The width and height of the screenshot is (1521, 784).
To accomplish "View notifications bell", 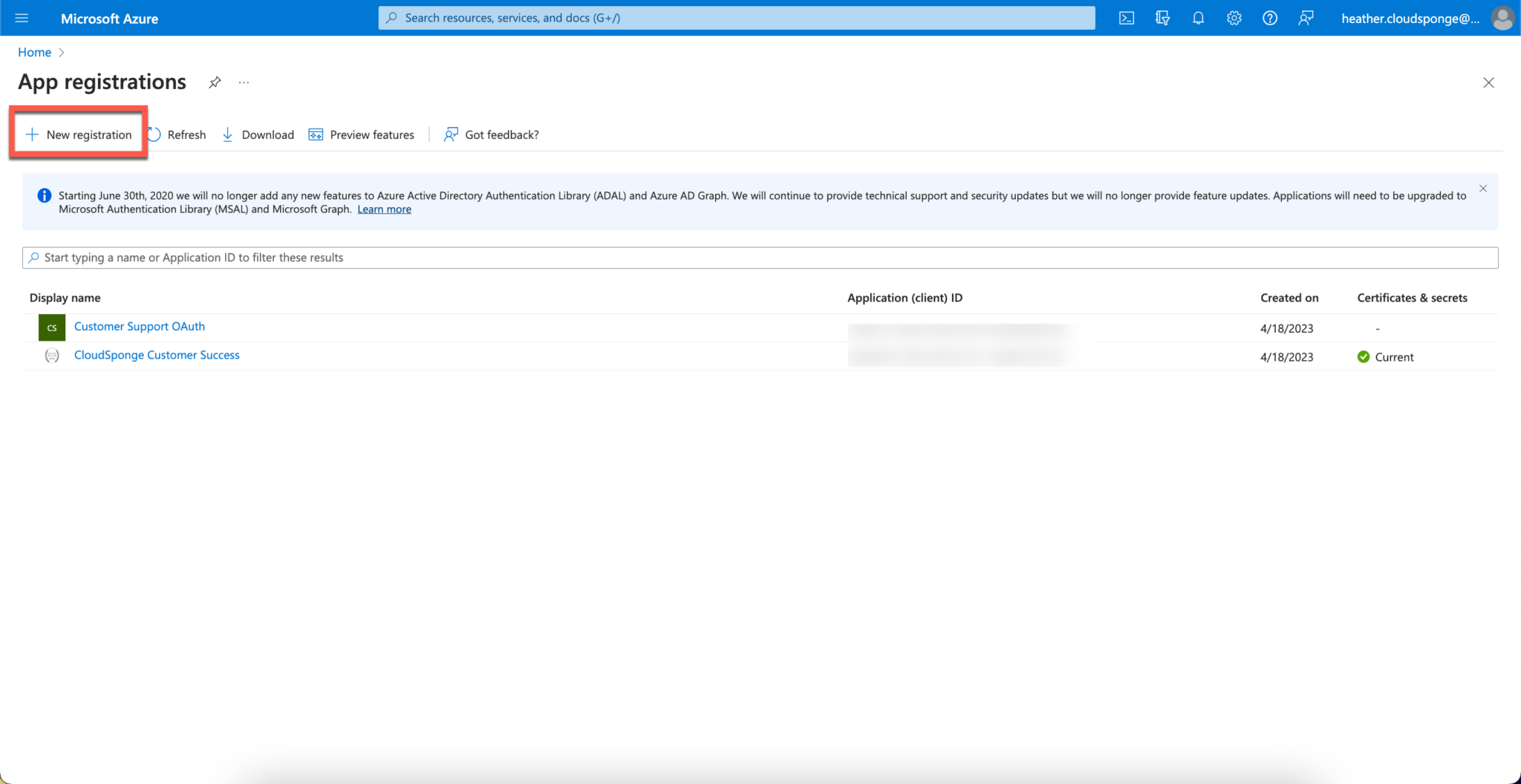I will click(x=1198, y=17).
